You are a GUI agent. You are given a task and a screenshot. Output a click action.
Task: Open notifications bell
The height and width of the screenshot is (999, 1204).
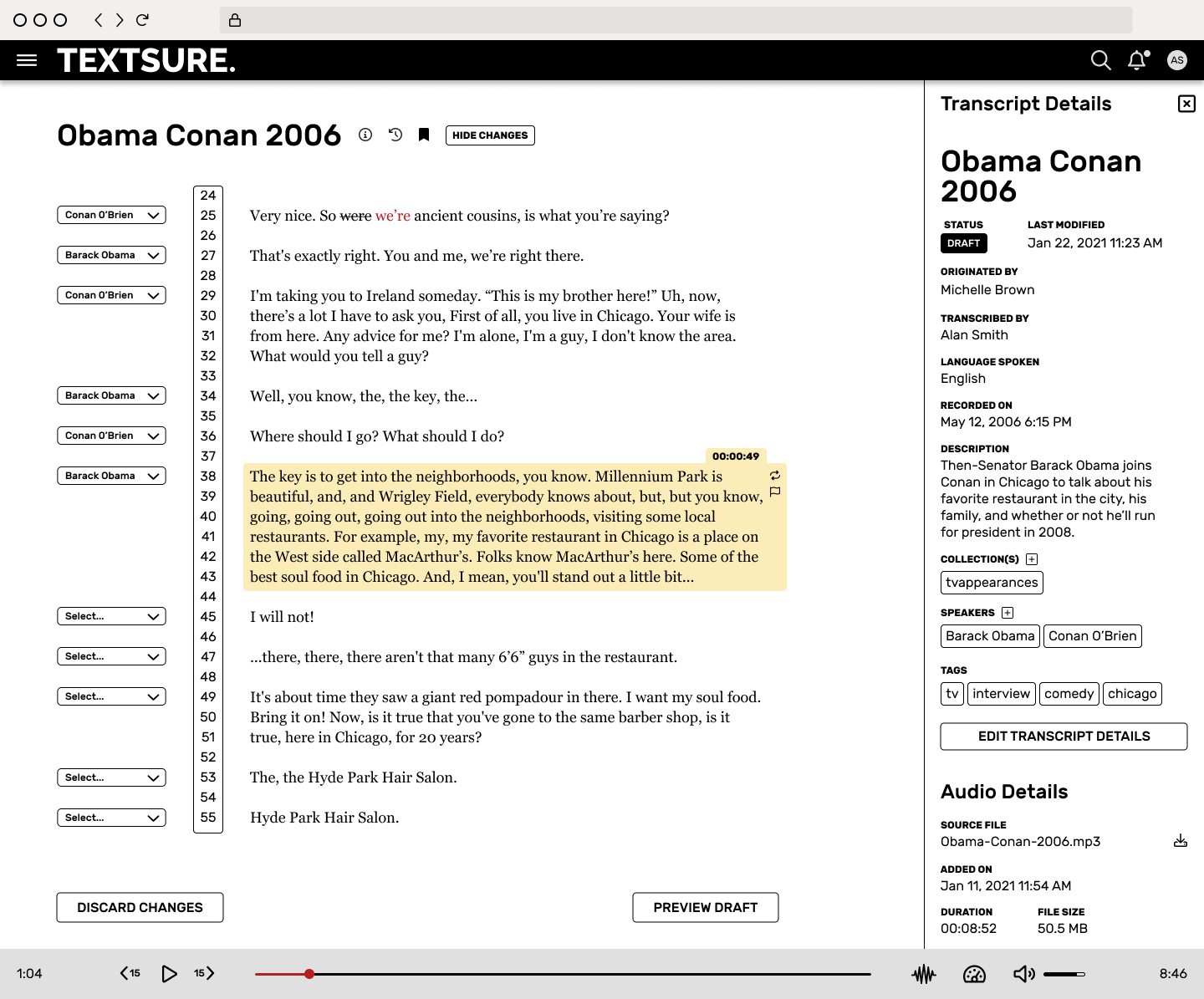point(1138,60)
